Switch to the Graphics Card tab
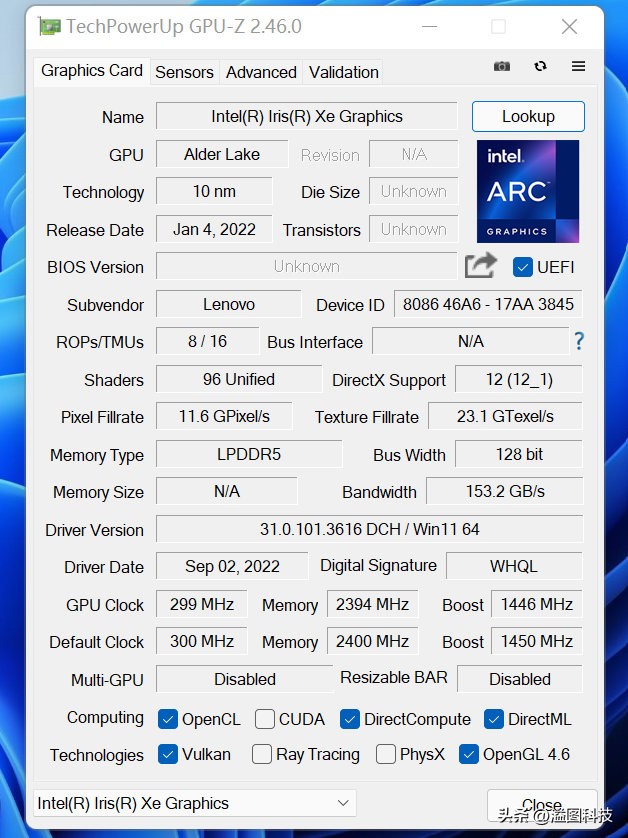628x838 pixels. pos(92,71)
